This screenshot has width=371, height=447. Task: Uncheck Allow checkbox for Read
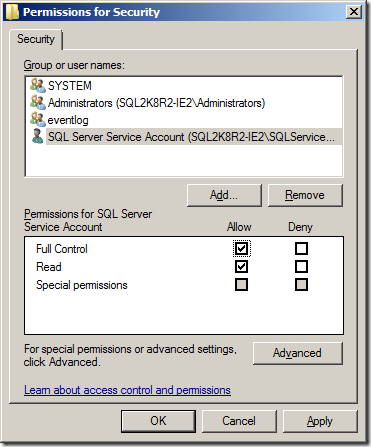click(x=241, y=266)
